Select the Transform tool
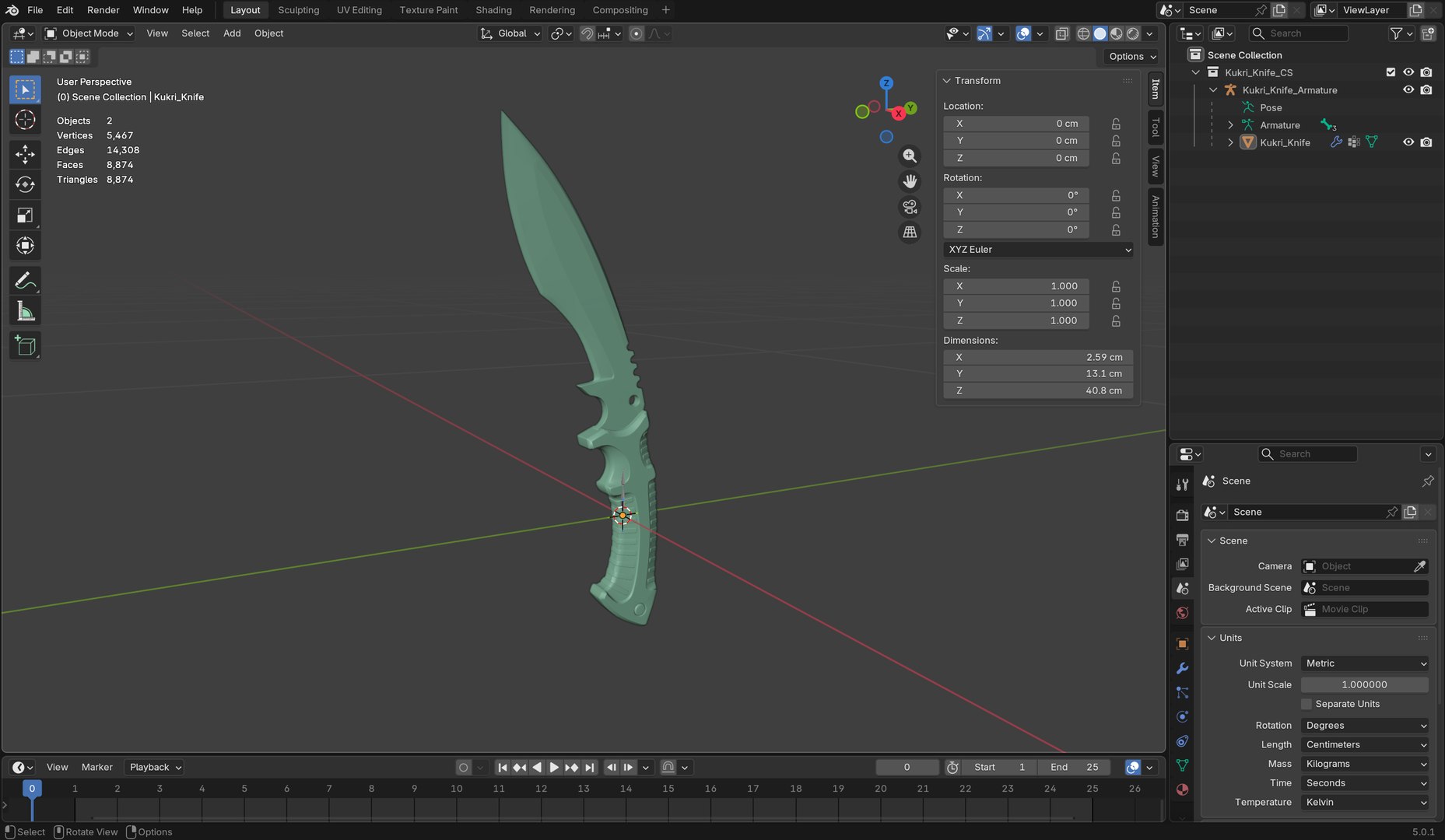The height and width of the screenshot is (840, 1445). click(x=25, y=246)
